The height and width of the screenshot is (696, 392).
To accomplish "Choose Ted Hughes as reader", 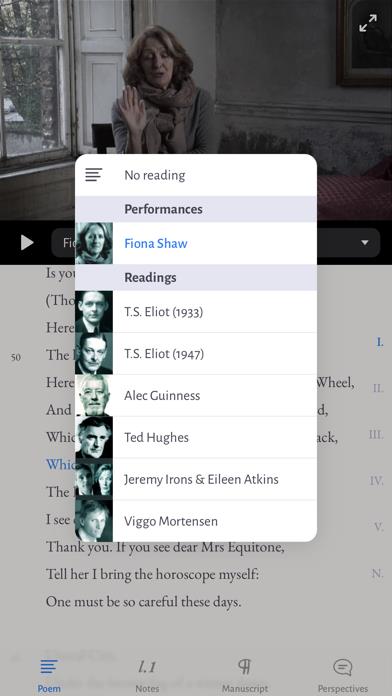I will 196,437.
